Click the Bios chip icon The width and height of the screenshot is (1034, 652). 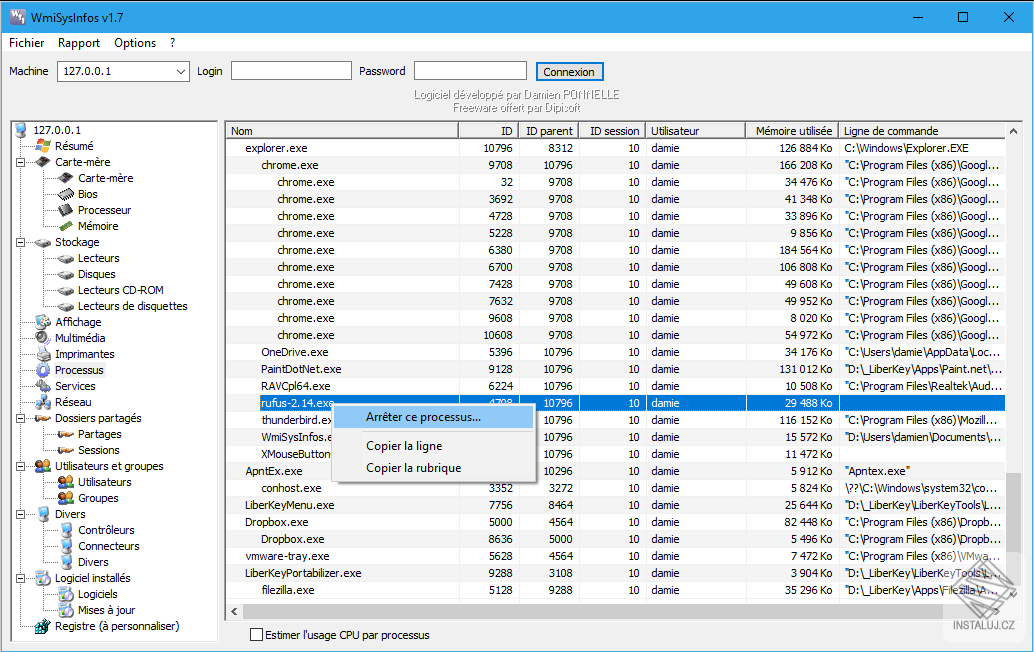66,194
